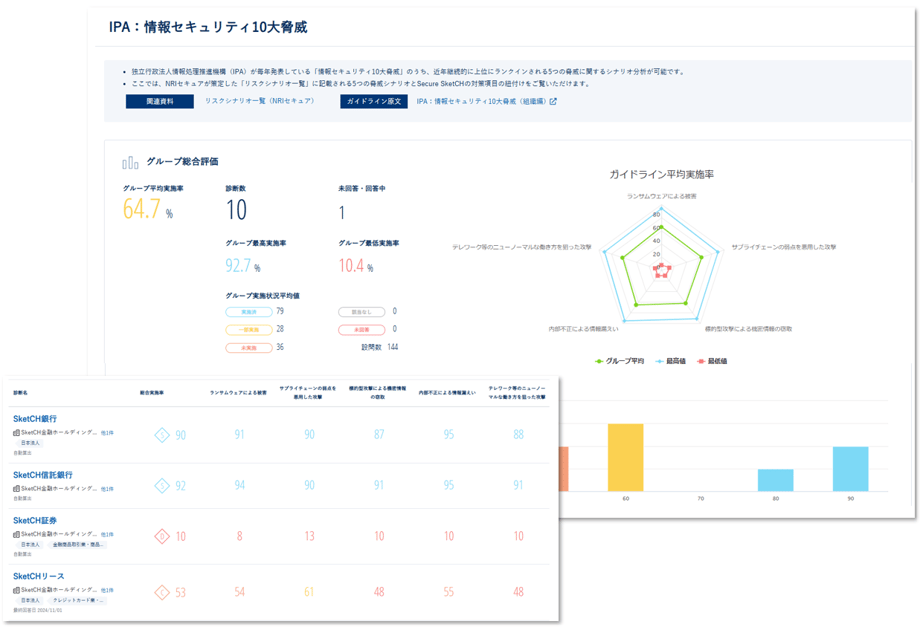Viewport: 920px width, 627px height.
Task: Toggle the グループ平均 series in radar legend
Action: pos(619,361)
